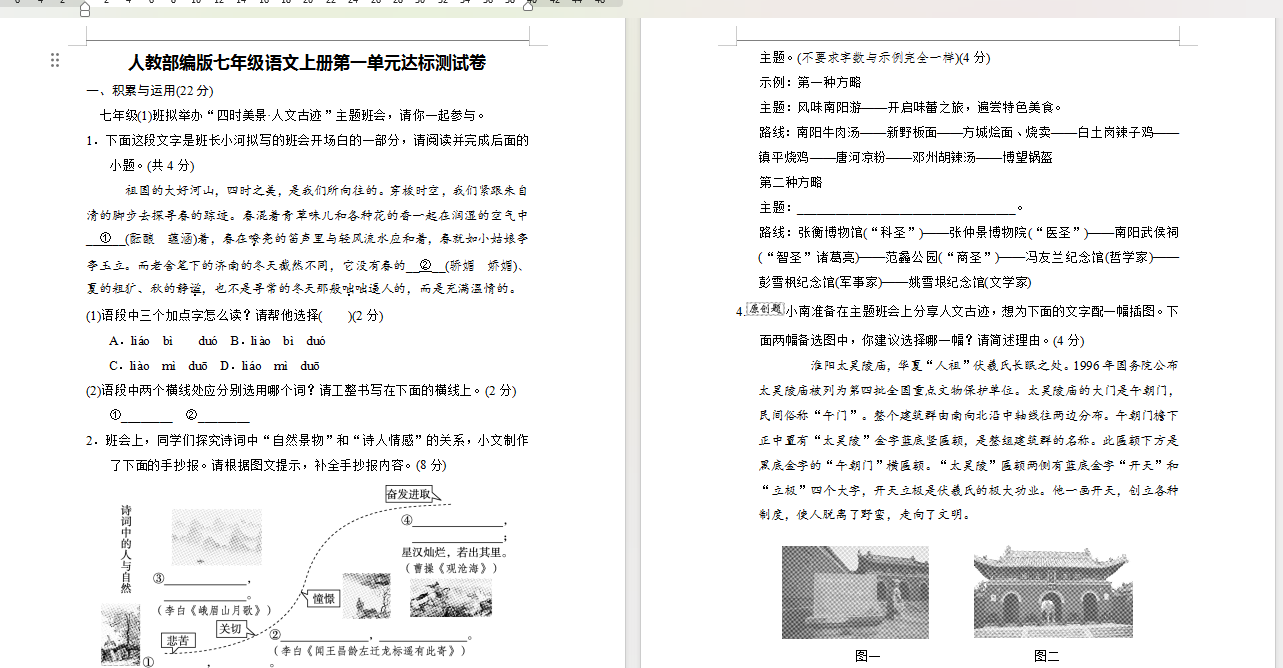
Task: Select the right indent marker on ruler
Action: point(529,5)
